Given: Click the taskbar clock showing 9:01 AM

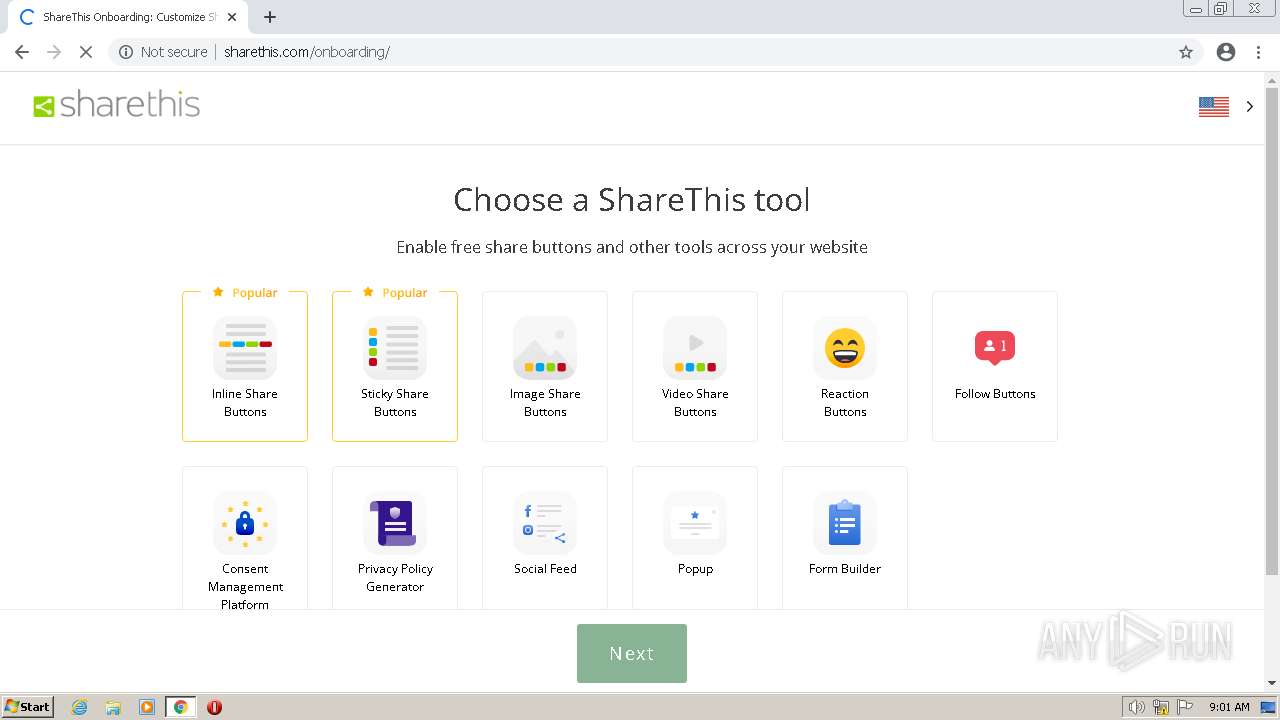Looking at the screenshot, I should [1229, 707].
